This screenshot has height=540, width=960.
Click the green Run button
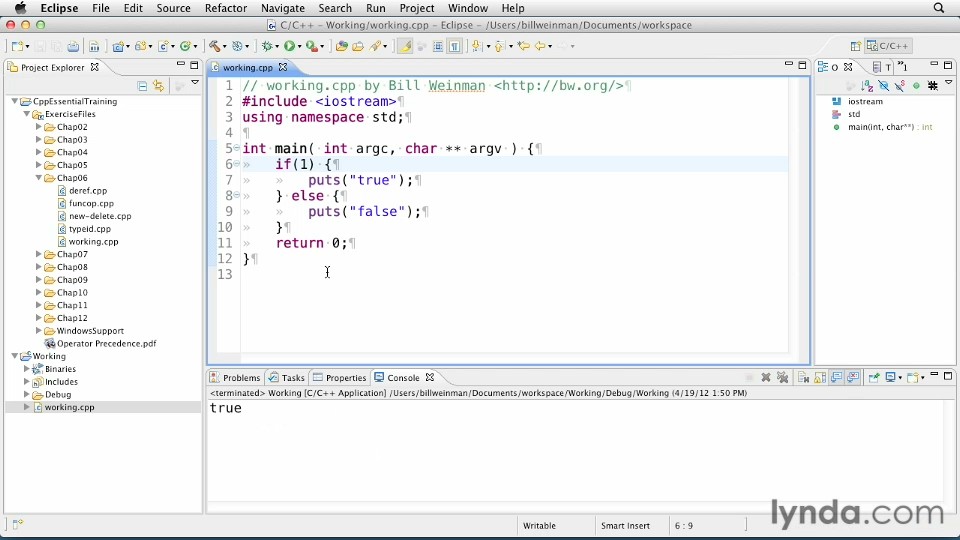click(289, 46)
